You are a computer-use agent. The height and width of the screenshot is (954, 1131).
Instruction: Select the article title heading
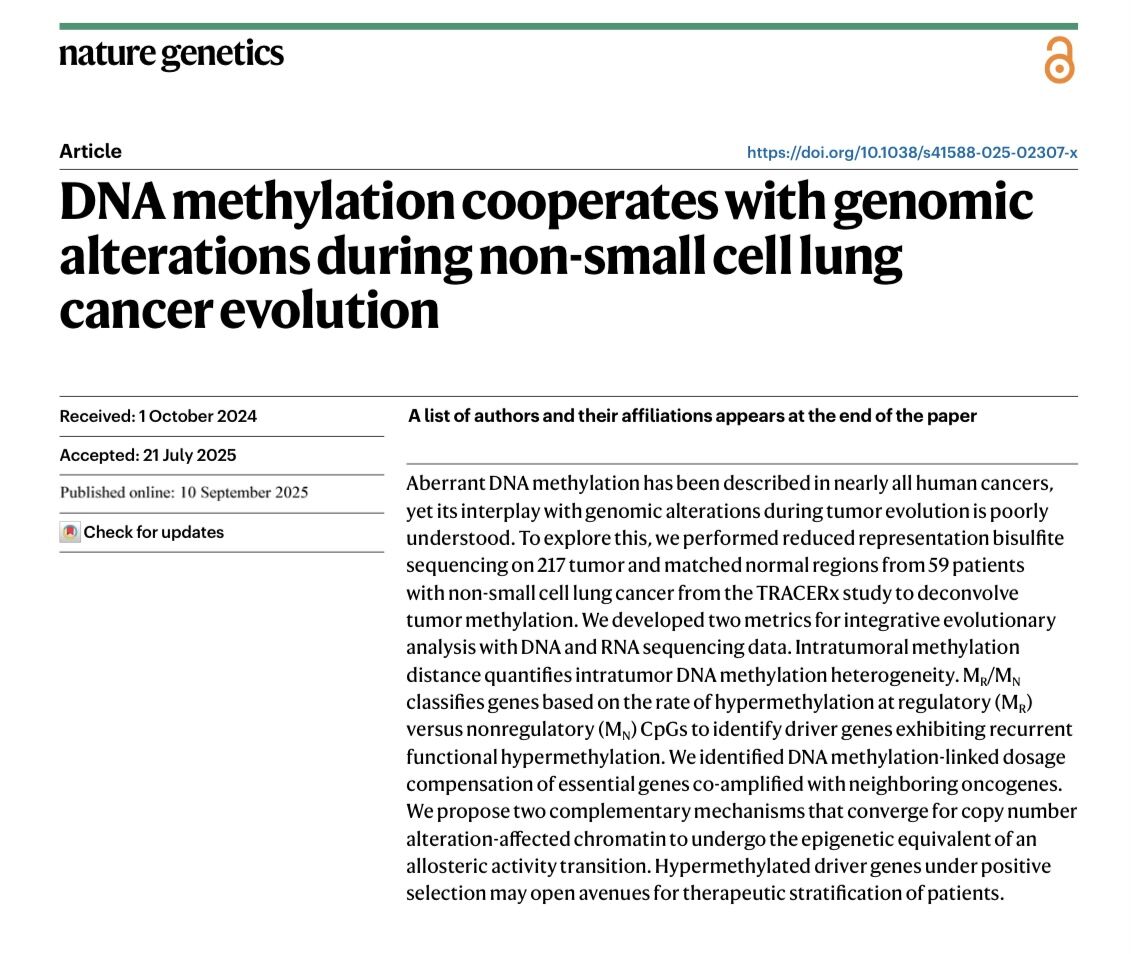coord(546,255)
